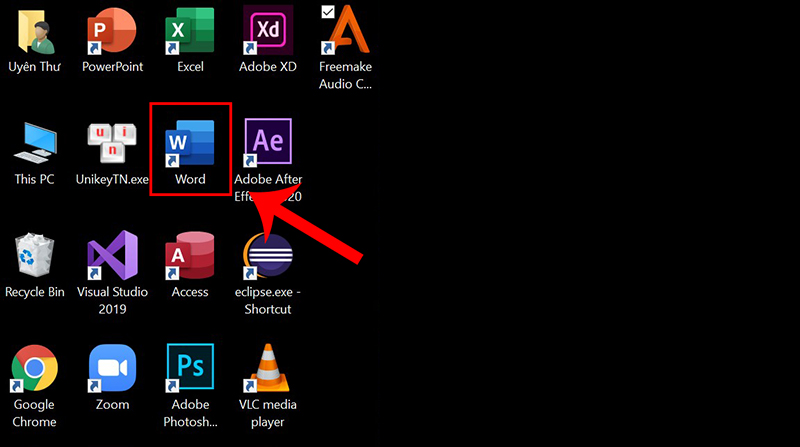The image size is (800, 447).
Task: Click the "Google Chrome" label text
Action: pos(34,413)
